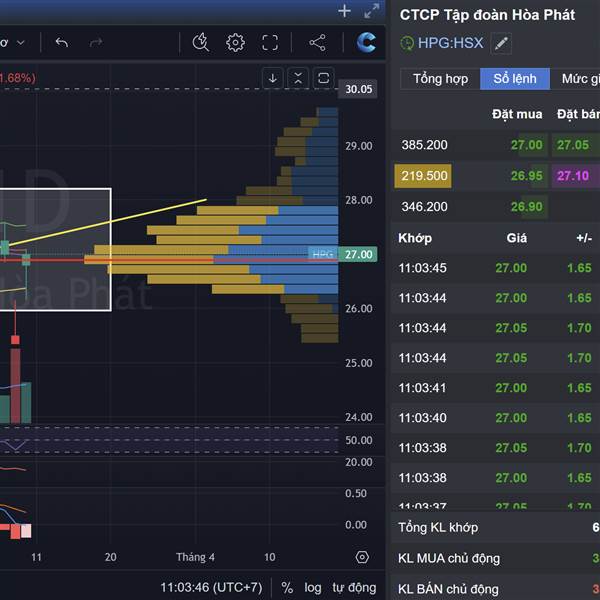Click the 219.500 highlighted volume cell
The width and height of the screenshot is (600, 600).
[423, 176]
